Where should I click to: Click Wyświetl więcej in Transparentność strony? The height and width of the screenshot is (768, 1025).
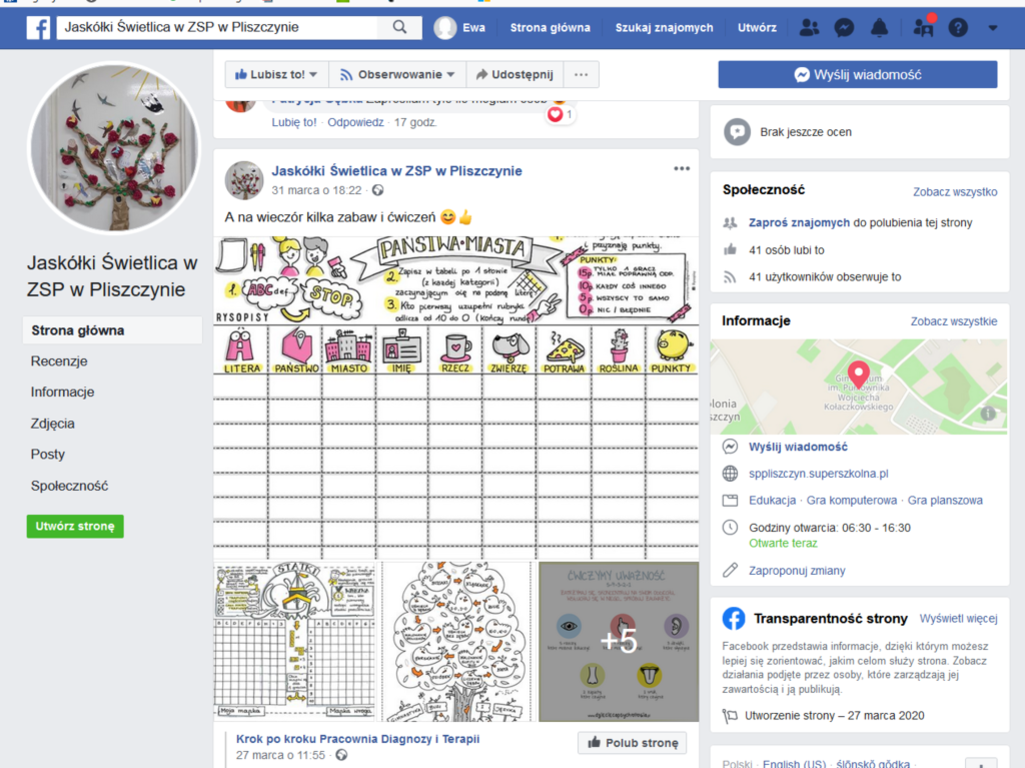[958, 618]
